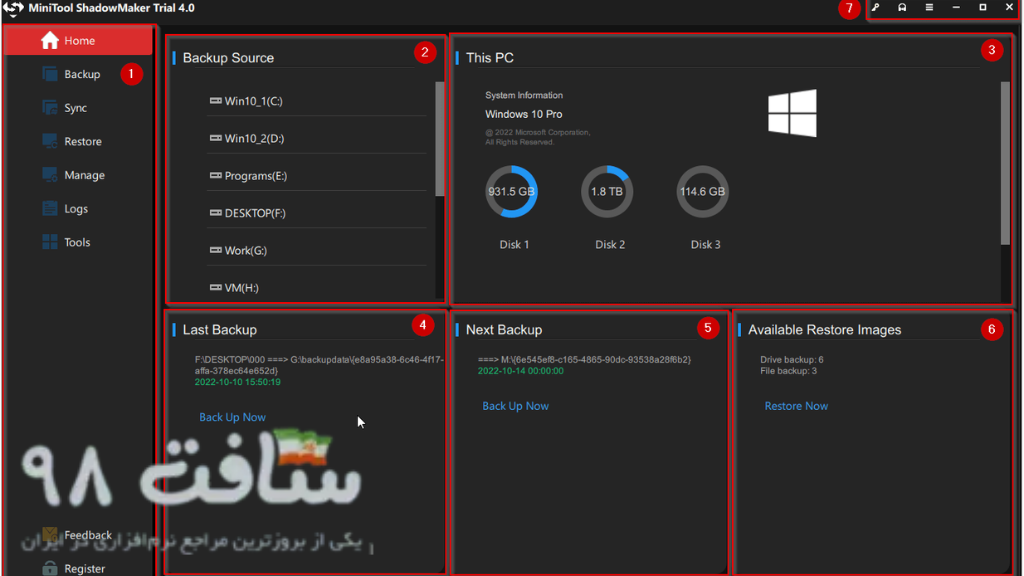Click the MiniTool ShadowMaker logo icon
1024x576 pixels.
click(x=13, y=8)
